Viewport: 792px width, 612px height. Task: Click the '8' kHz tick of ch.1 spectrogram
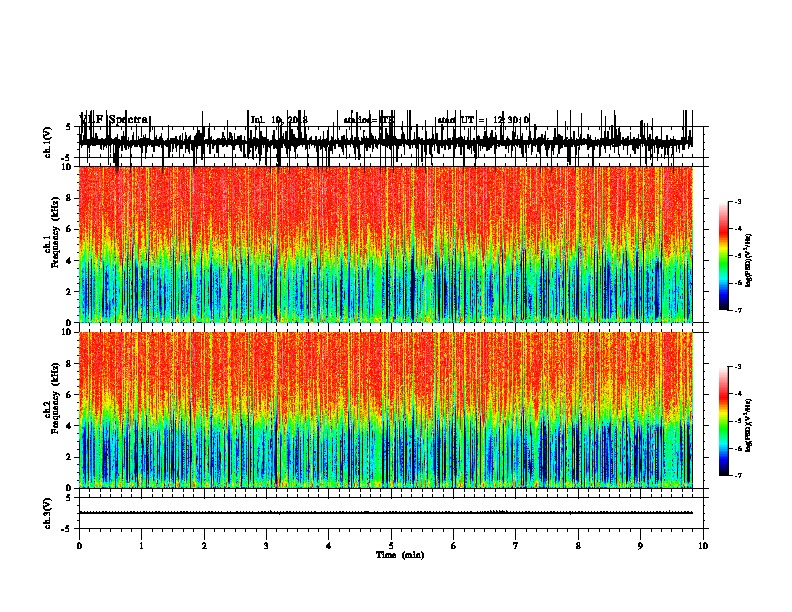point(70,198)
